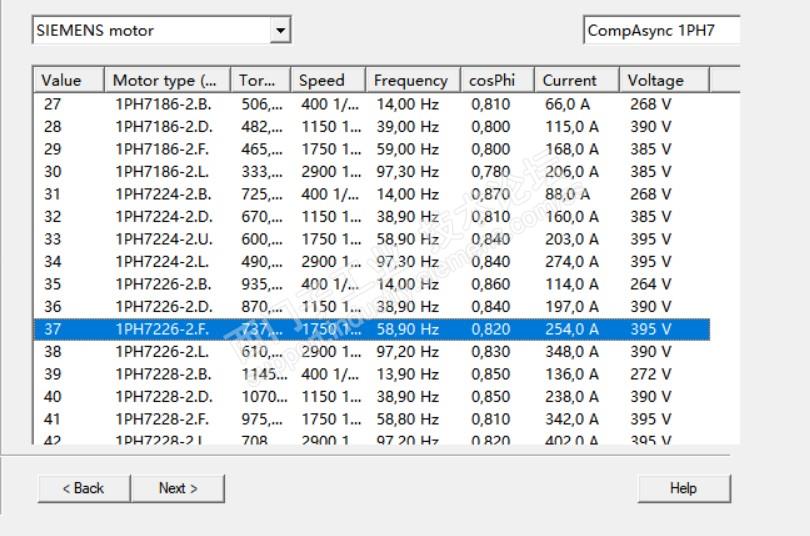Select motor 1PH7186-2.L. row
This screenshot has width=810, height=536.
[372, 171]
